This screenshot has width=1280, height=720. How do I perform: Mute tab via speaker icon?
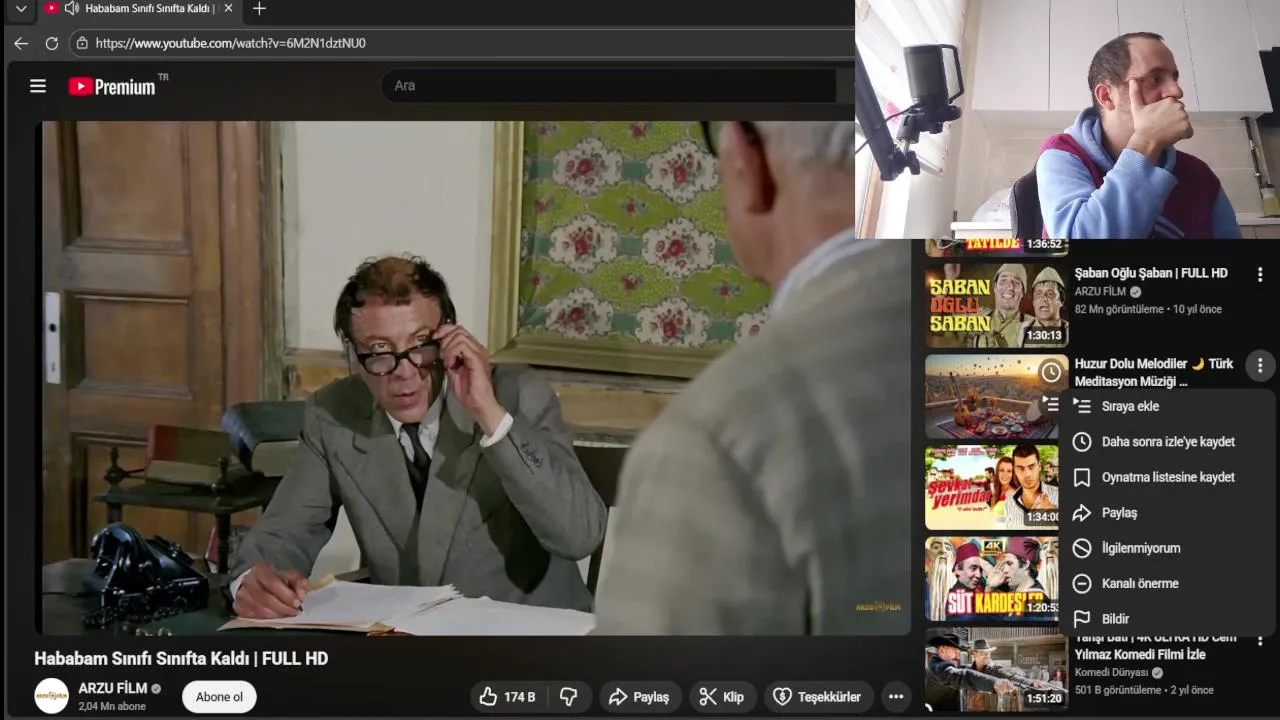tap(72, 9)
